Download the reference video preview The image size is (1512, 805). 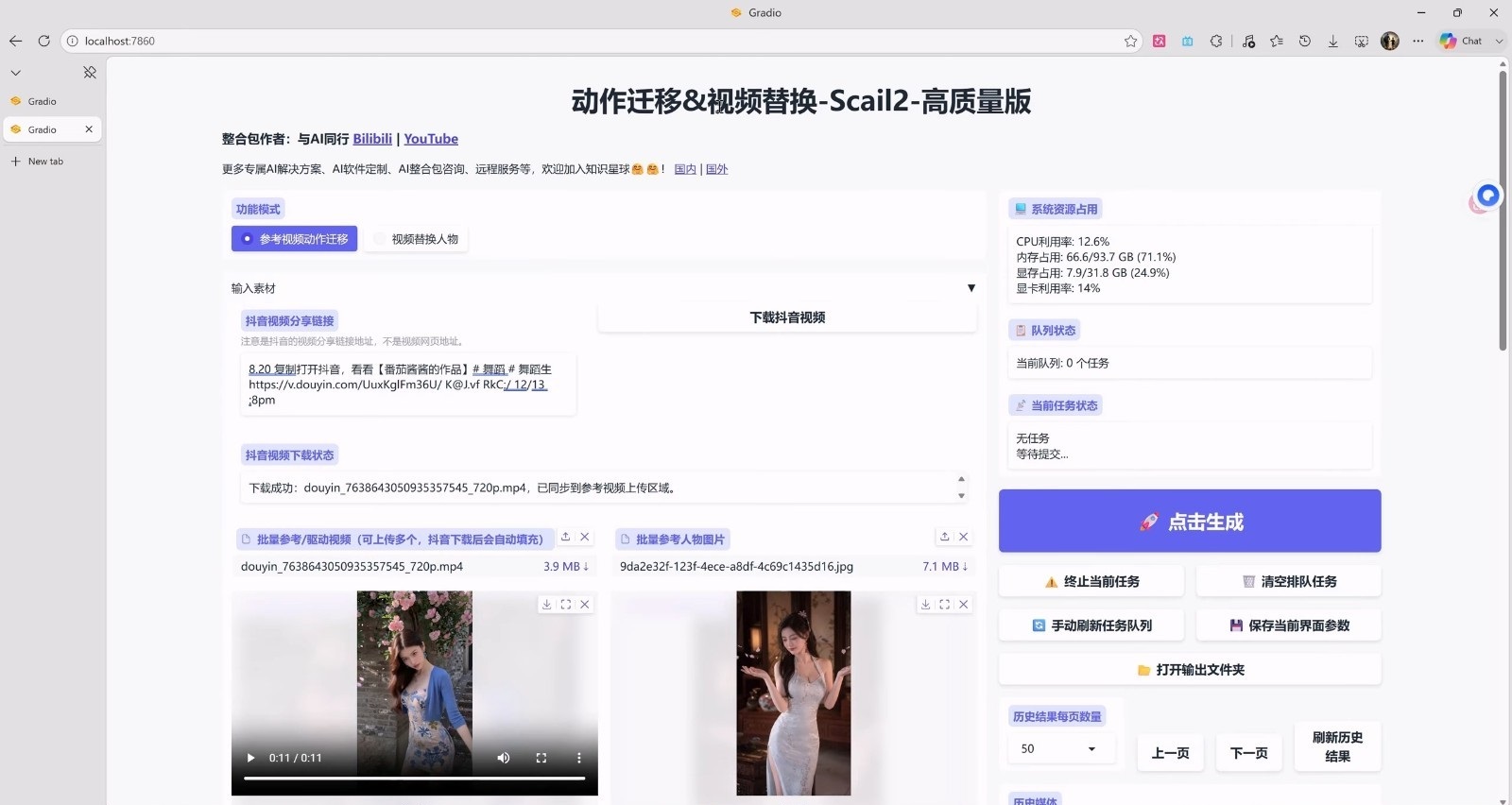pyautogui.click(x=546, y=605)
